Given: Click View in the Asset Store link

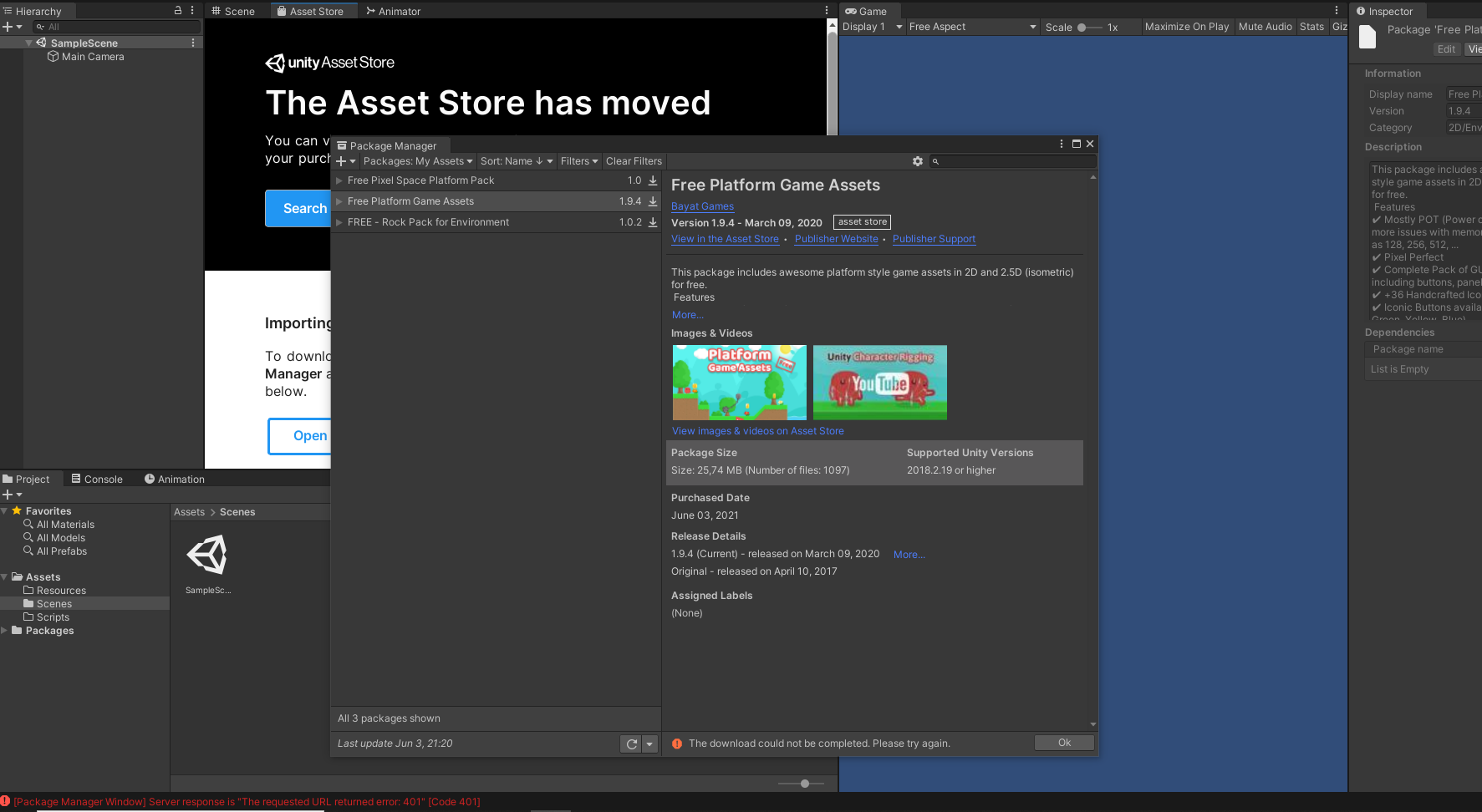Looking at the screenshot, I should (x=725, y=239).
